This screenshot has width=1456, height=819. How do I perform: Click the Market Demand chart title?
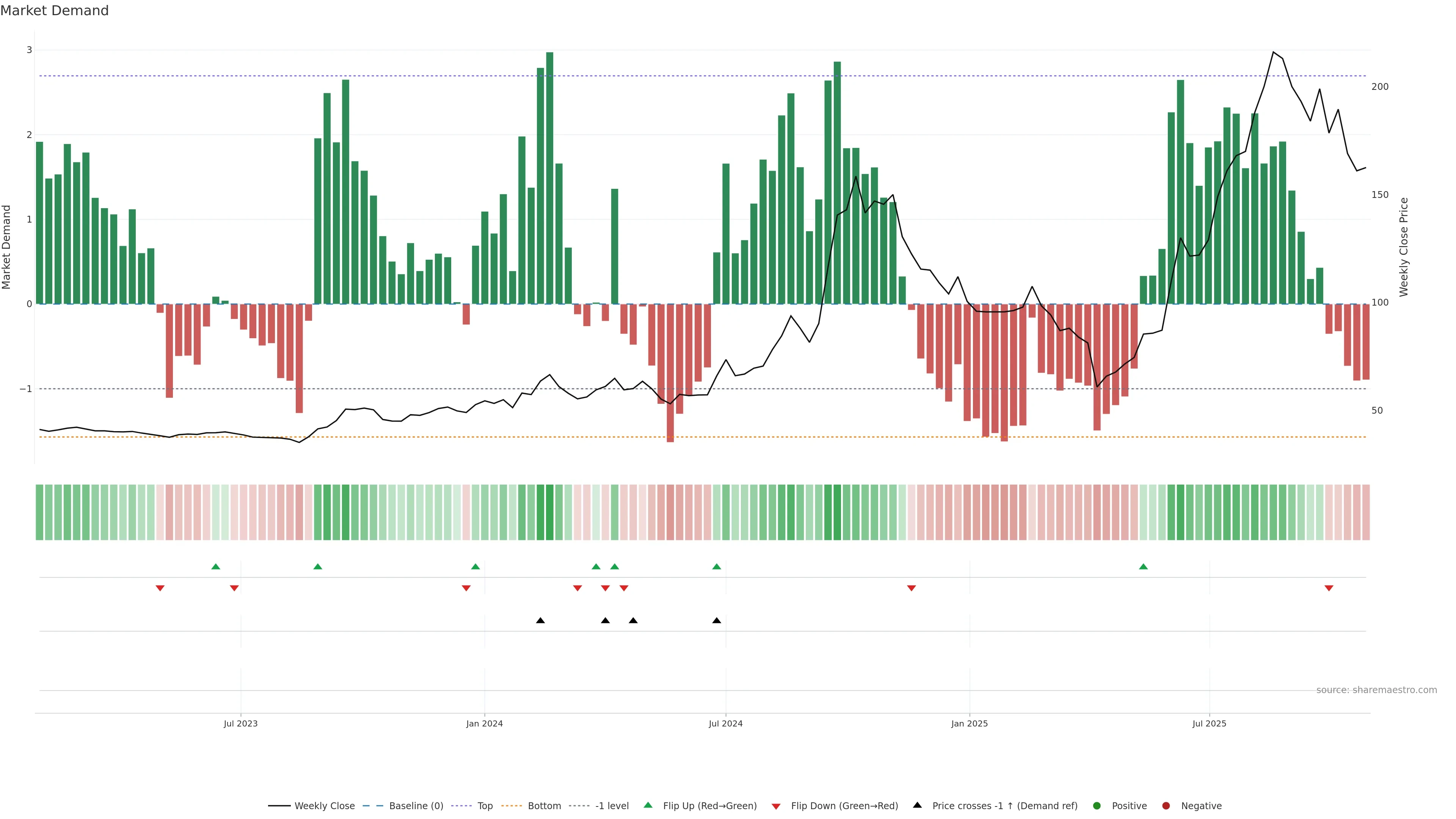coord(54,11)
